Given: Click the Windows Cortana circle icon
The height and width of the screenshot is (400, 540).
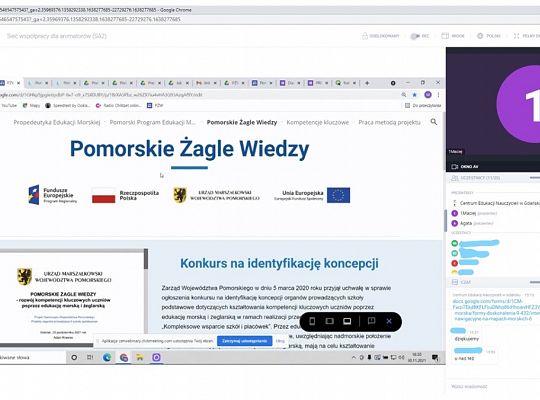Looking at the screenshot, I should tap(74, 357).
